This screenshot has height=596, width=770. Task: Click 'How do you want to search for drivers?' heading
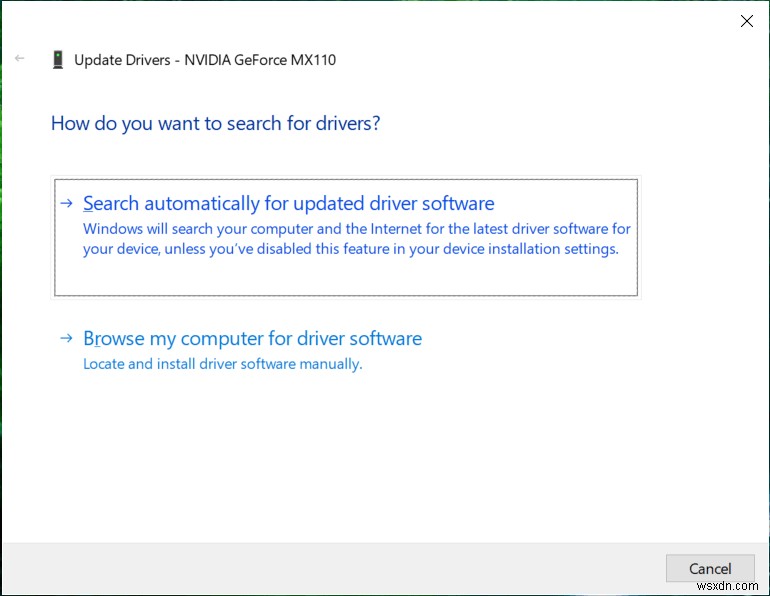click(216, 124)
